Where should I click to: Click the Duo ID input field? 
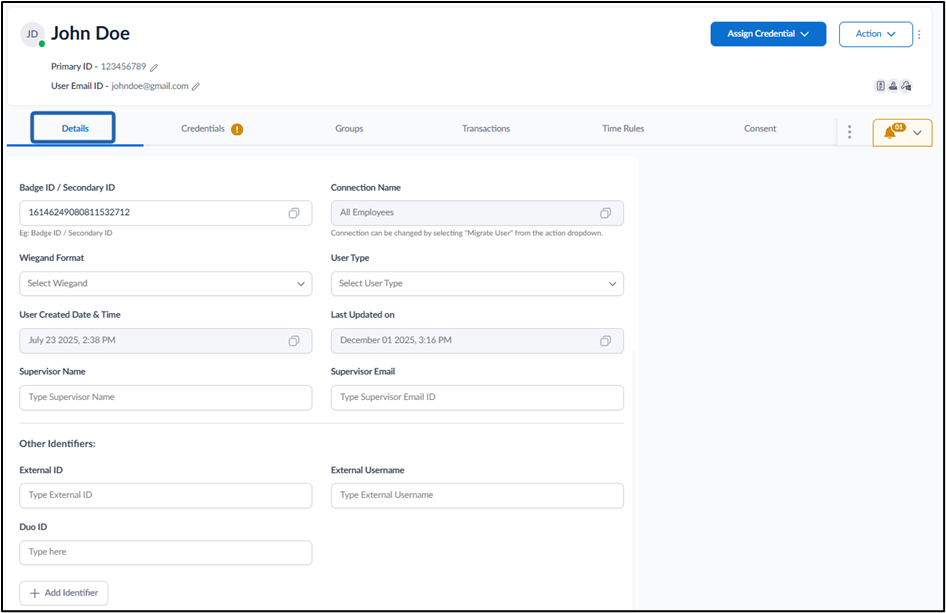[x=166, y=552]
